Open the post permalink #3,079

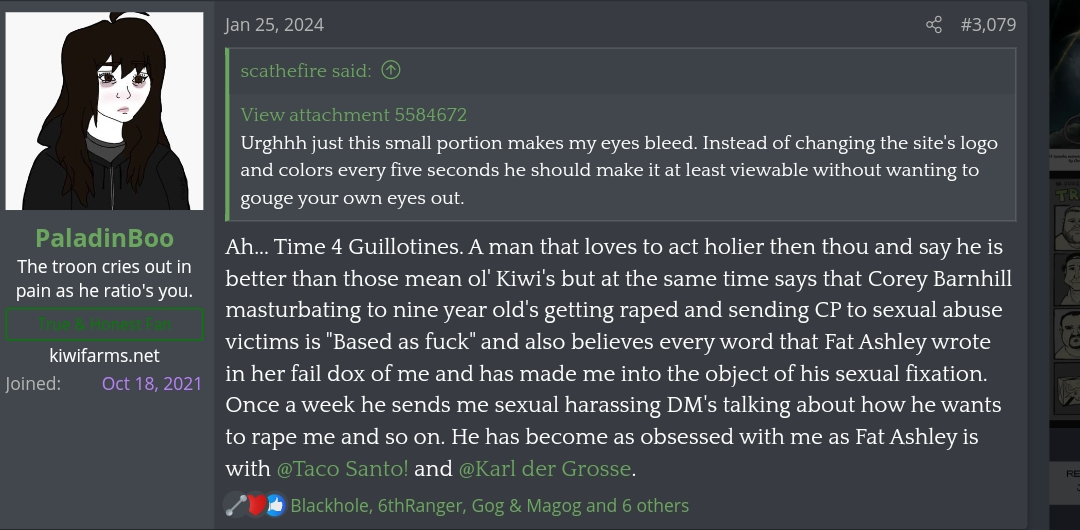coord(988,25)
